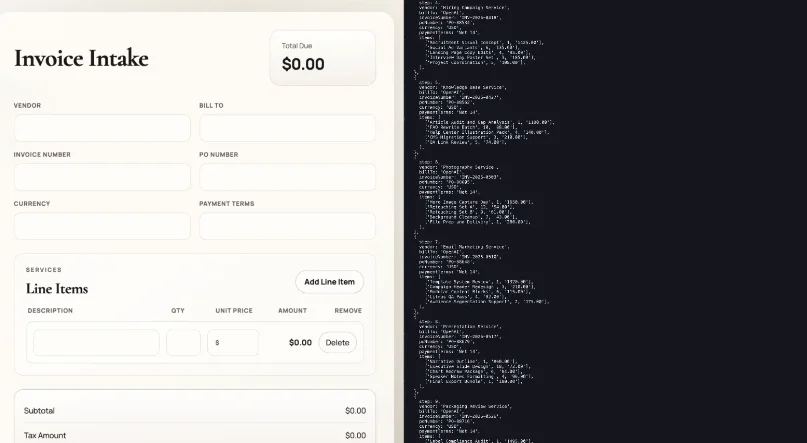Screen dimensions: 807x443
Task: Click the Vendor input field
Action: coord(102,128)
